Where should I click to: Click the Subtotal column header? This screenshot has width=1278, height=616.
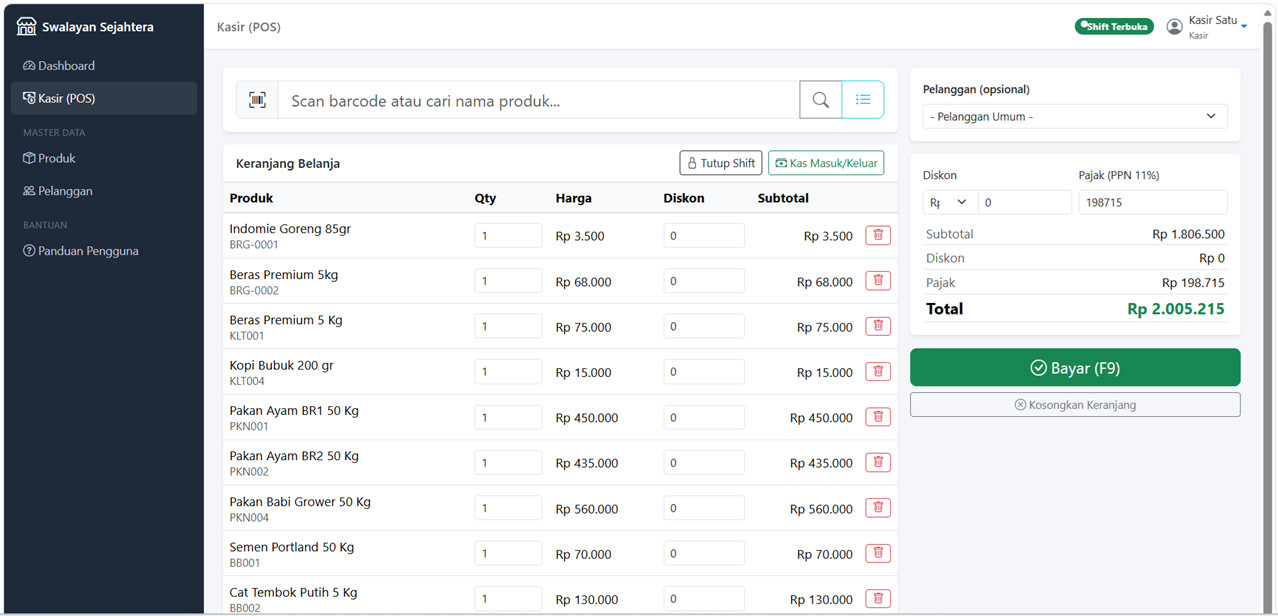pyautogui.click(x=783, y=198)
